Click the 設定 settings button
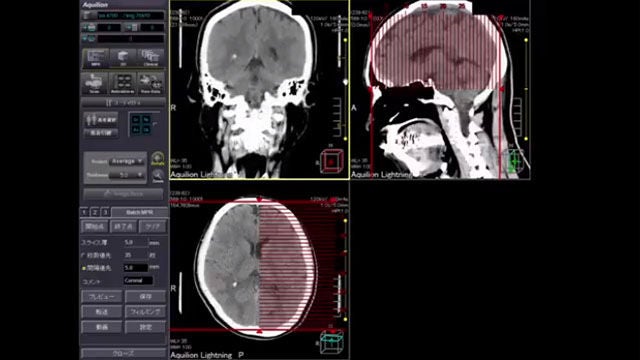 tap(146, 327)
